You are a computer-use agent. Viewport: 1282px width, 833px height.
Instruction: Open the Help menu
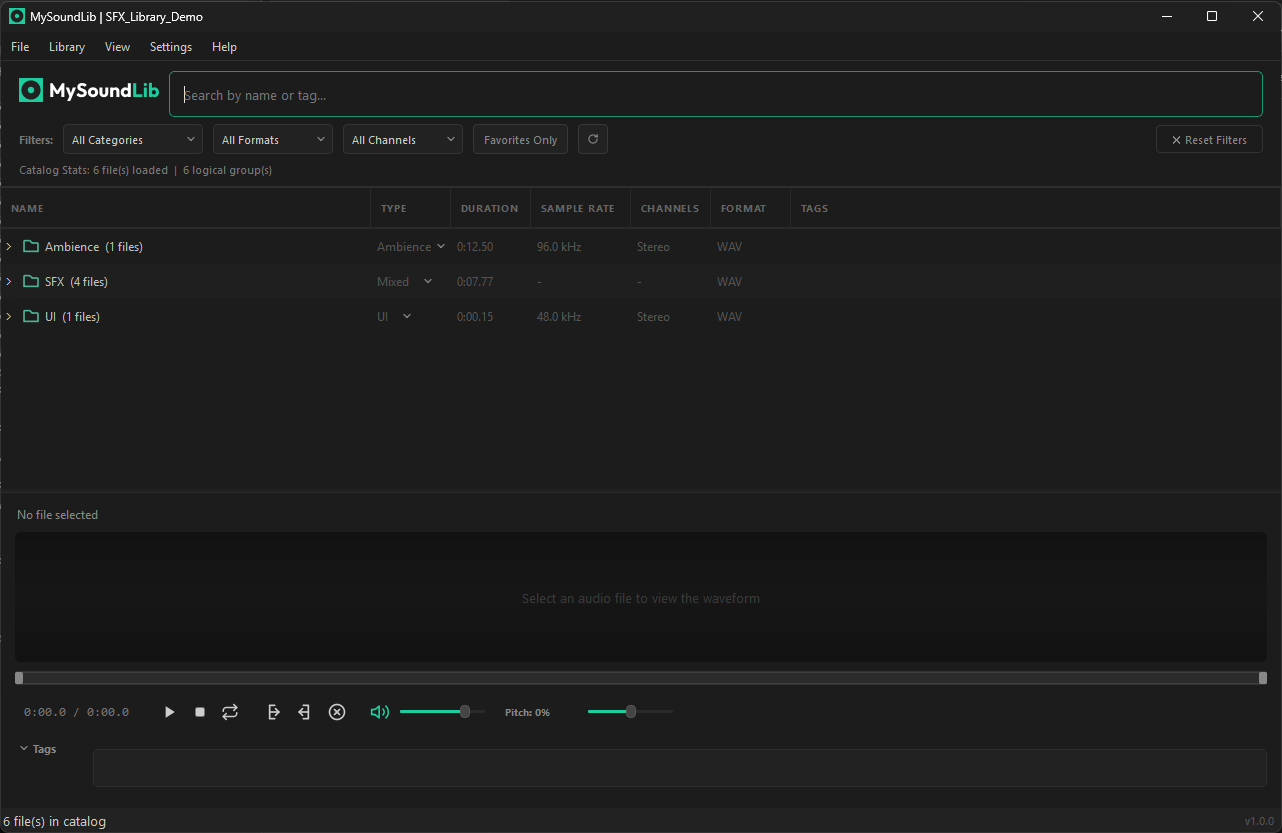pyautogui.click(x=224, y=47)
